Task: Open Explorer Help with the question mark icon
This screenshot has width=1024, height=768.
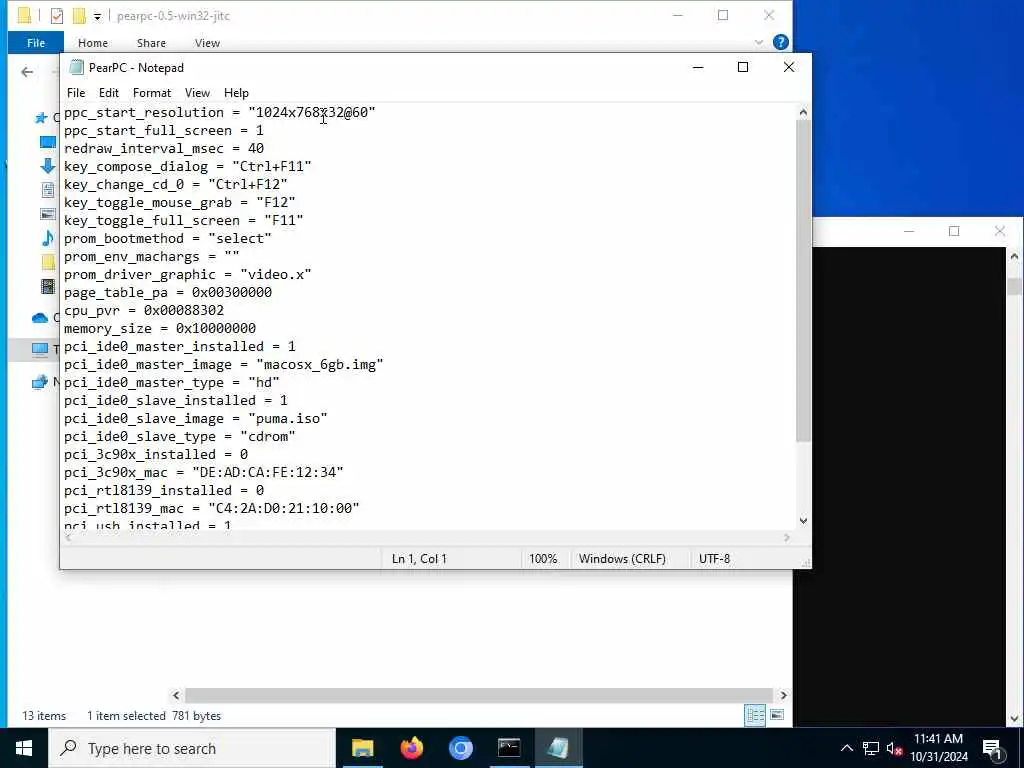Action: (x=780, y=42)
